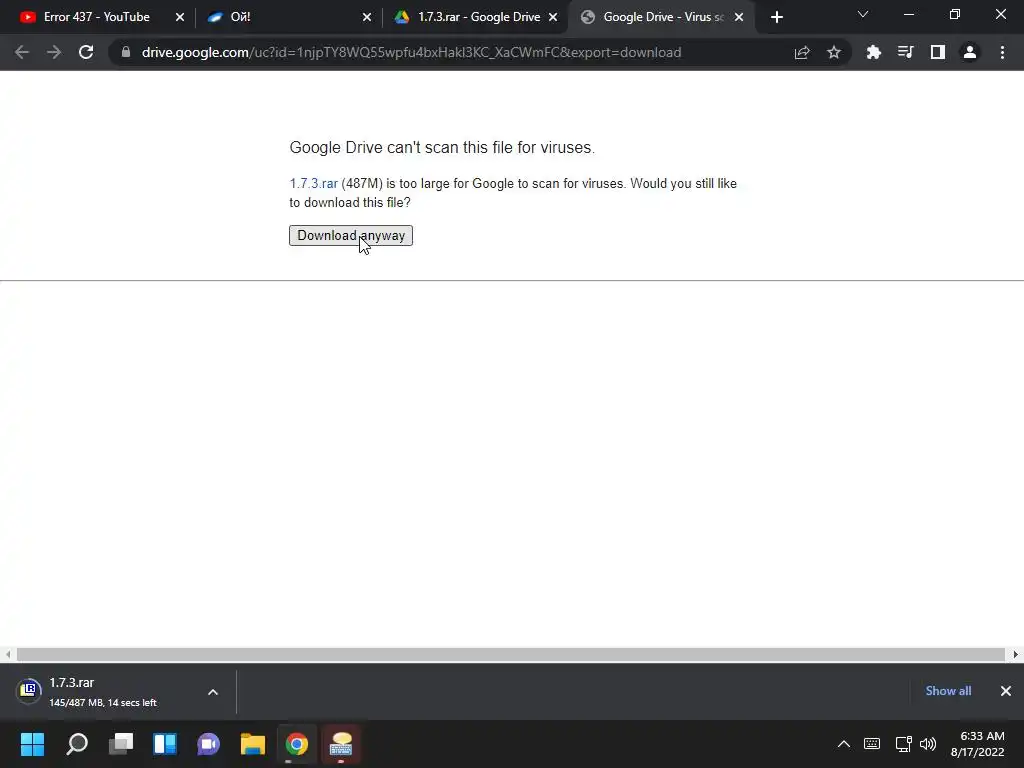Toggle the browser side panel

(x=938, y=52)
